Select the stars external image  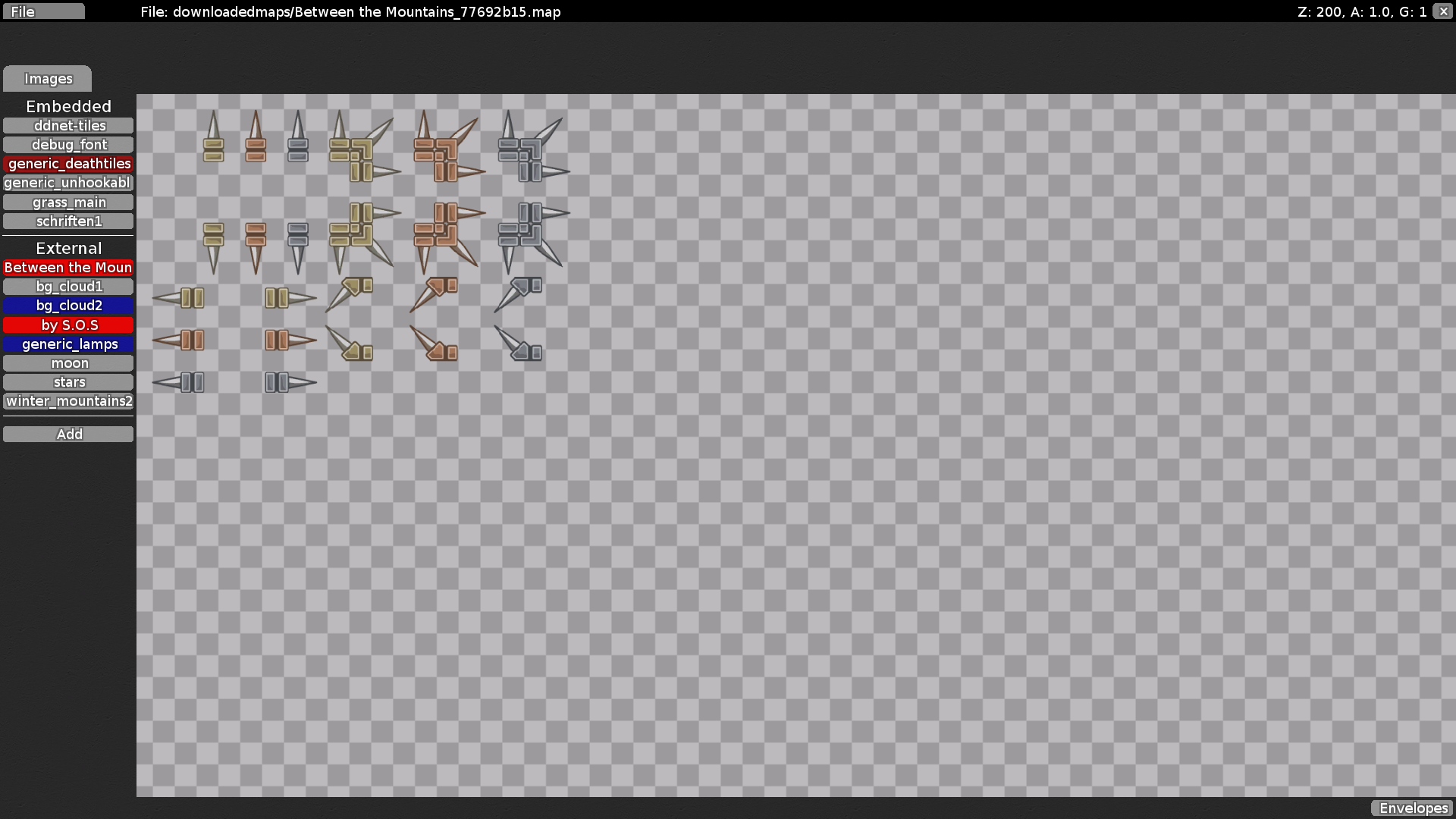68,381
